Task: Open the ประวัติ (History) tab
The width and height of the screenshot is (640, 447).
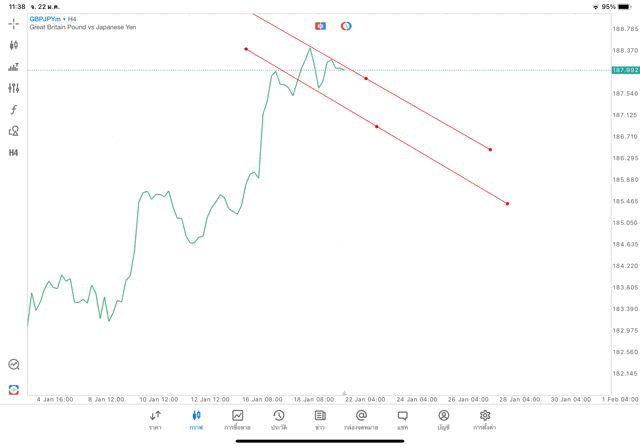Action: pyautogui.click(x=279, y=420)
